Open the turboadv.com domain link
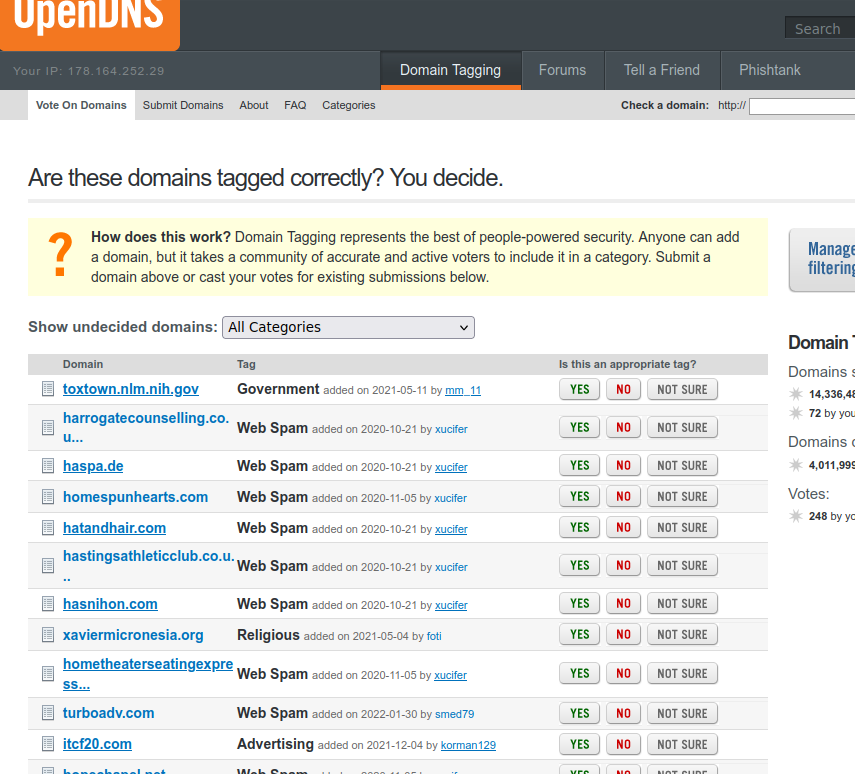855x774 pixels. coord(108,713)
